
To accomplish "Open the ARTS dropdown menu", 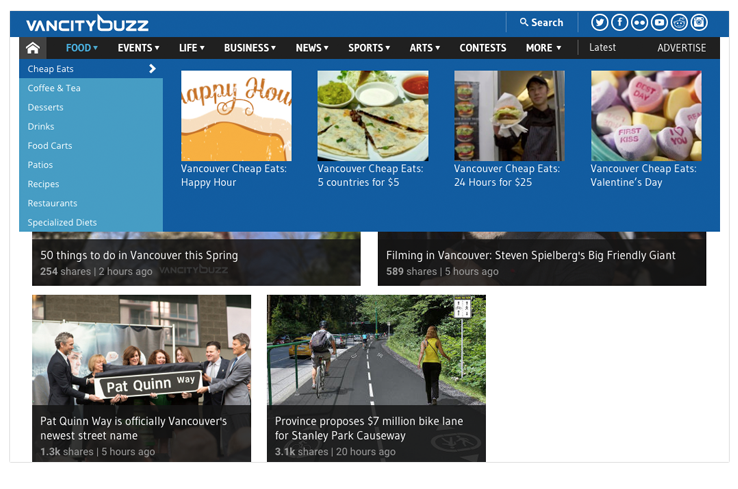I will click(x=425, y=48).
